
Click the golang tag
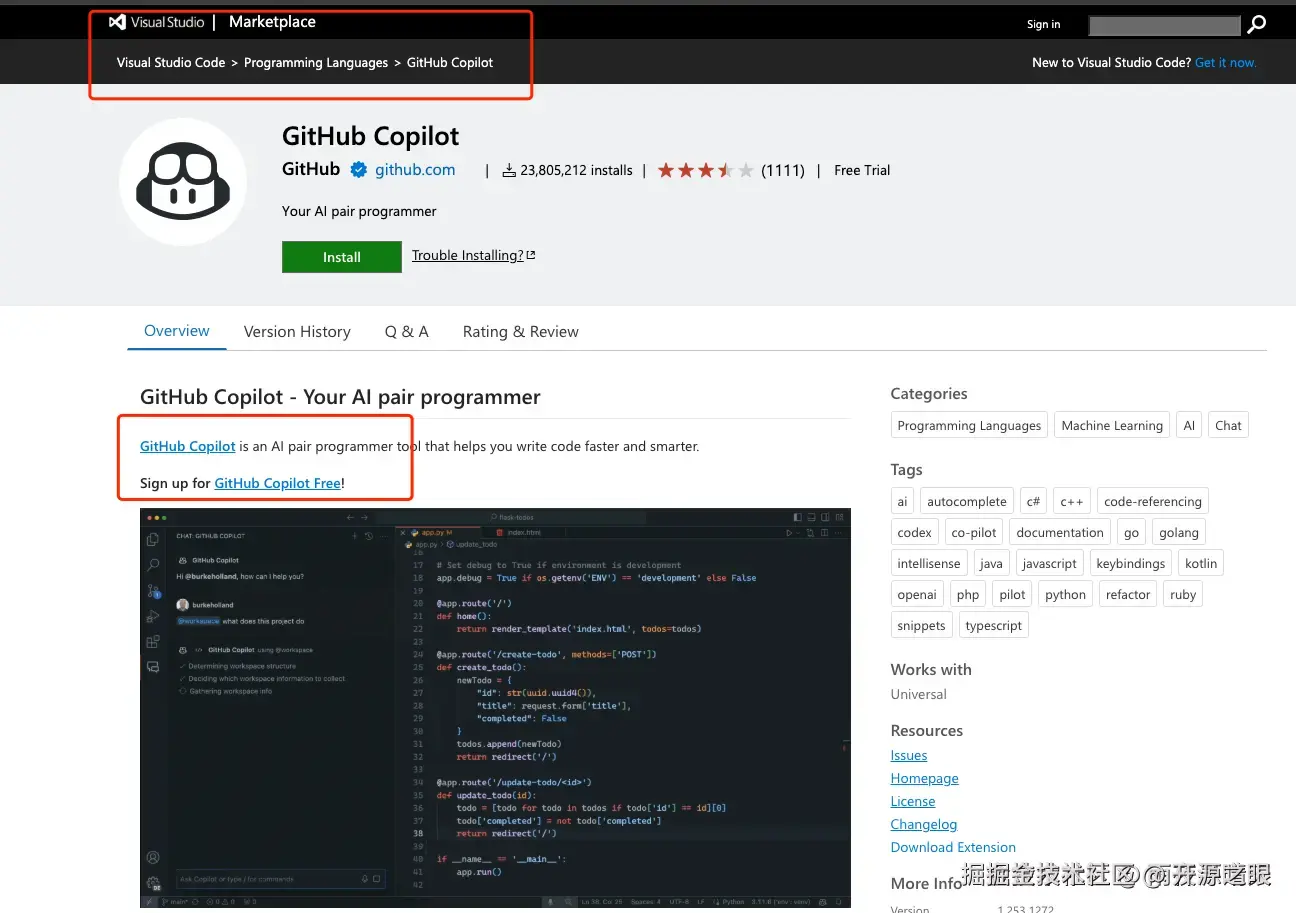(1179, 532)
